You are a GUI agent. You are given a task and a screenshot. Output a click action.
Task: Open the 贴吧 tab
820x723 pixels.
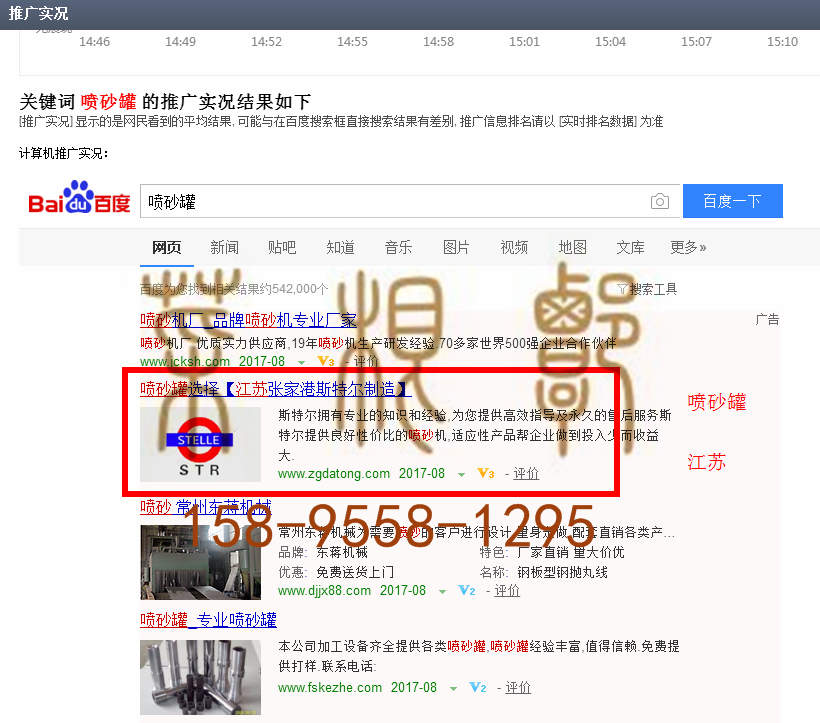(282, 247)
